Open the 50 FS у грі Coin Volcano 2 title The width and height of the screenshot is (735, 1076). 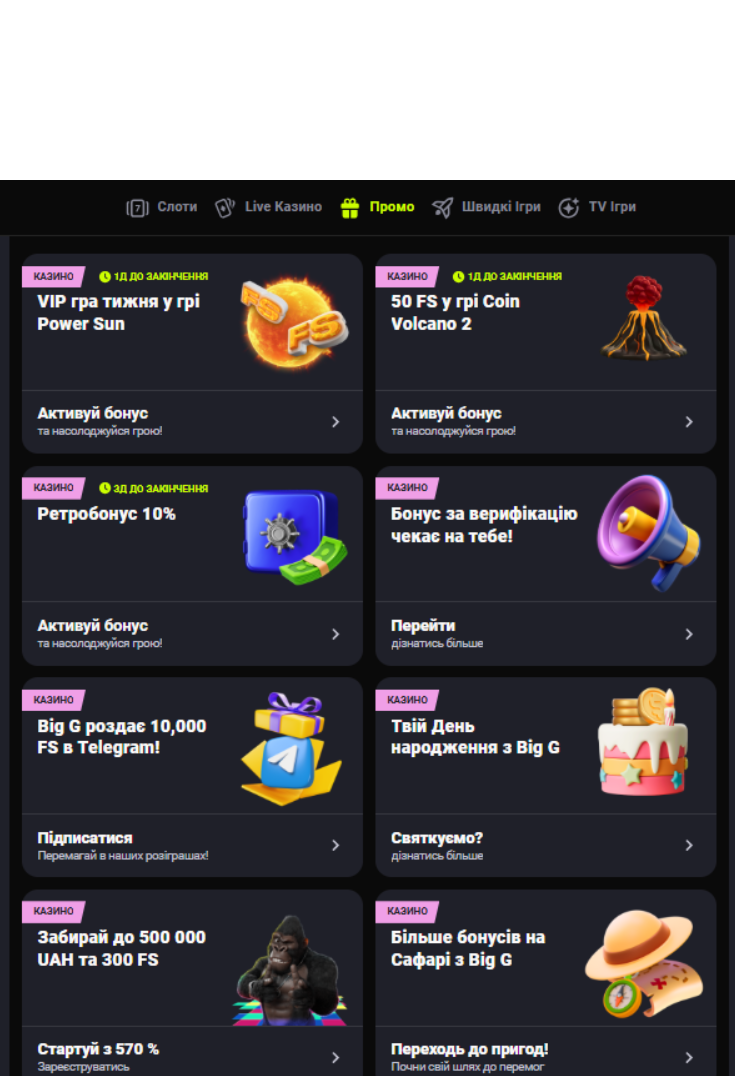tap(455, 312)
